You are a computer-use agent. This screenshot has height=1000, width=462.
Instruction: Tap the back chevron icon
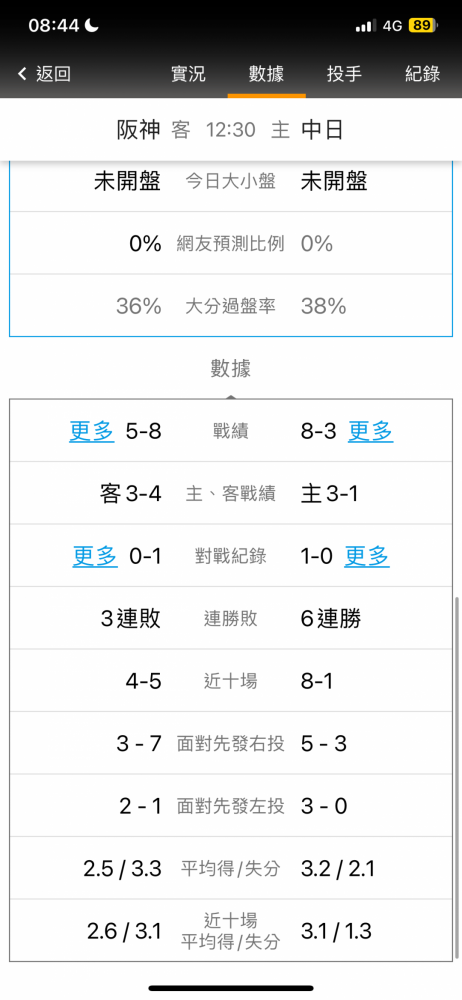pos(22,74)
